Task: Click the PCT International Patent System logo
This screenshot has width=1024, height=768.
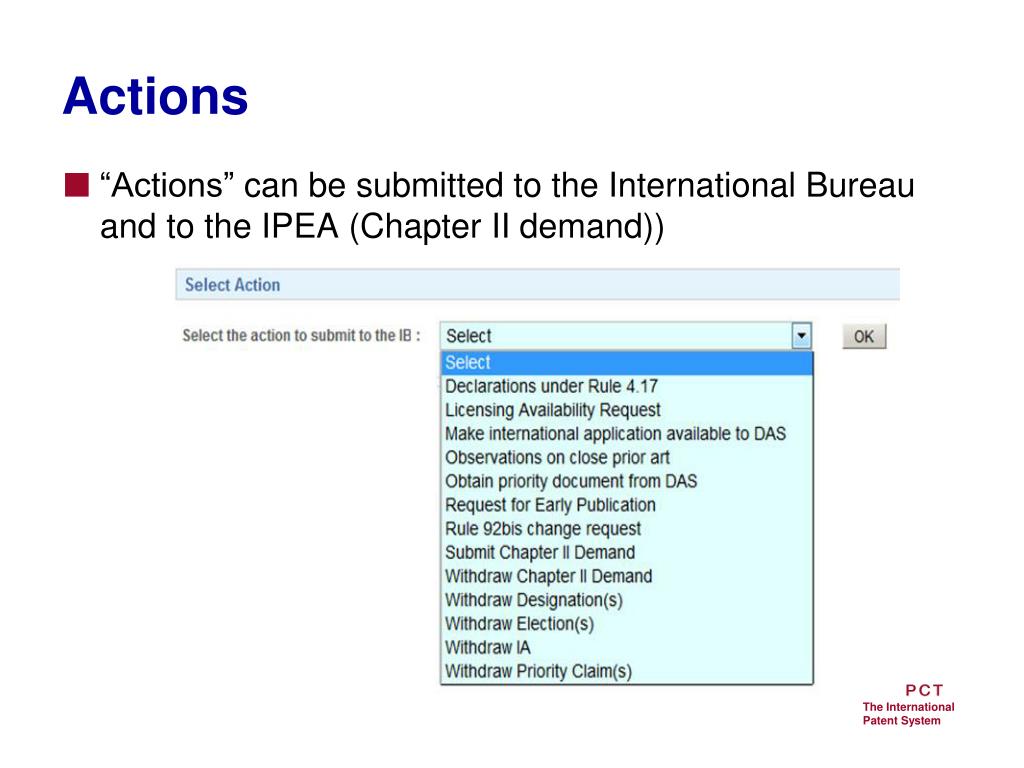Action: pyautogui.click(x=908, y=705)
